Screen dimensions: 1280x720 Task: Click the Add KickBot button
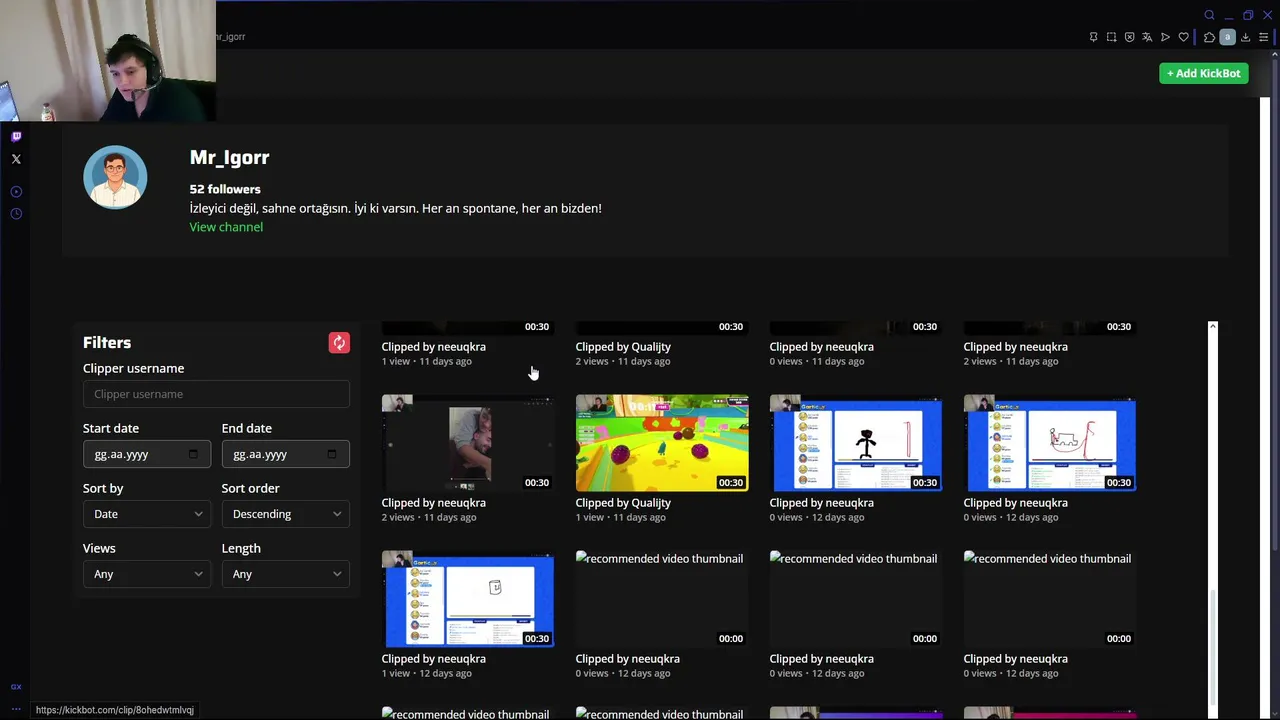tap(1204, 73)
